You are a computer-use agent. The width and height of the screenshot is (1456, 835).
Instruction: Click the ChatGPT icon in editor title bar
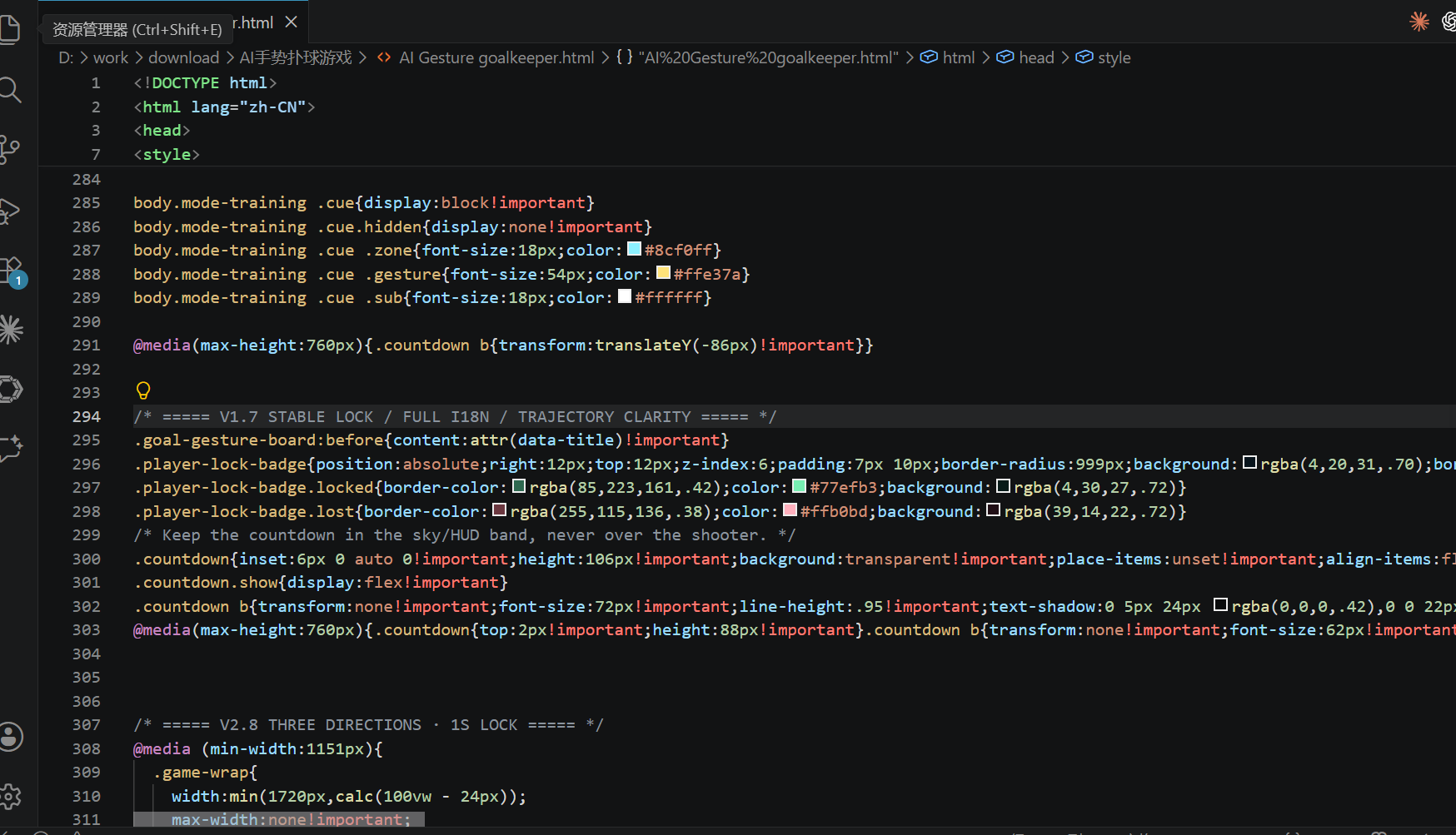1449,22
